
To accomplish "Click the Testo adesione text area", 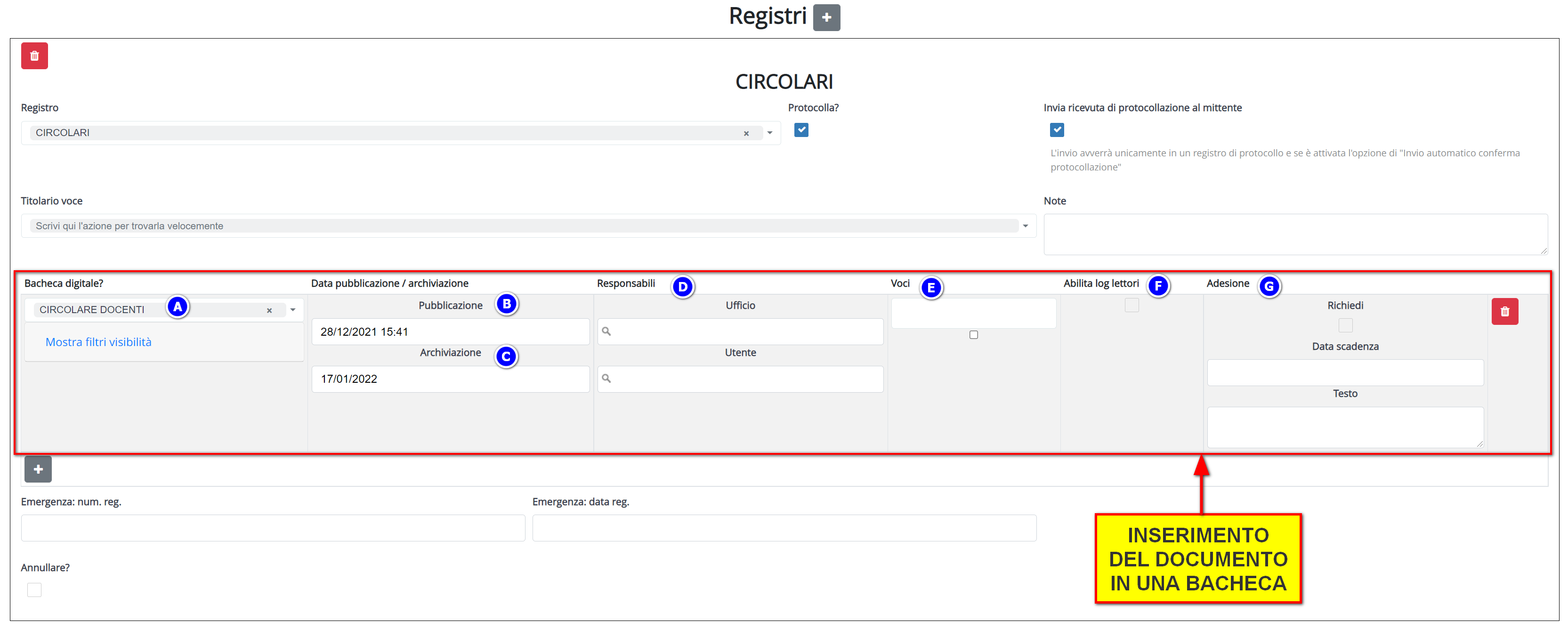I will [x=1345, y=427].
